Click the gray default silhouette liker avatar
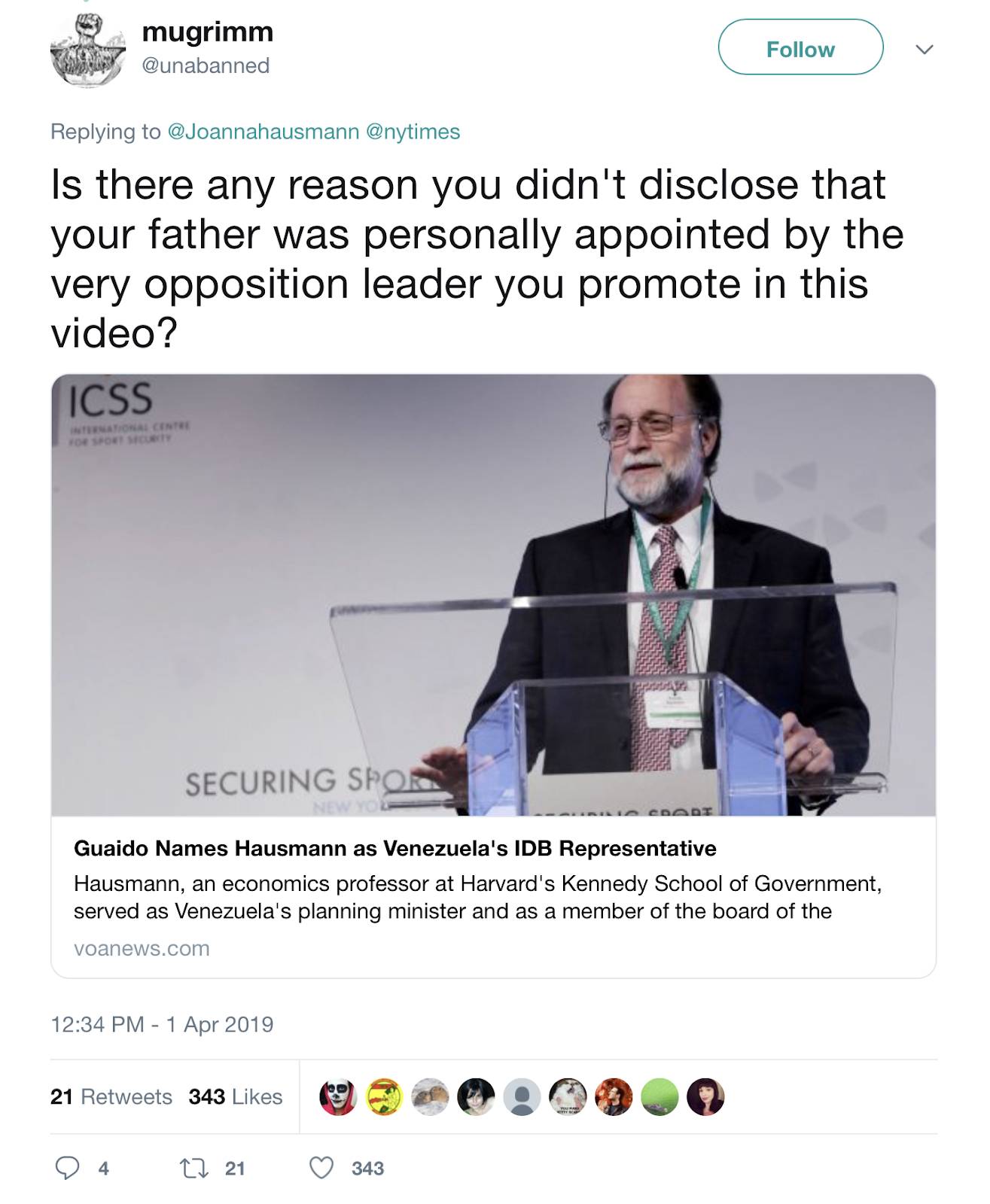990x1204 pixels. 522,1097
